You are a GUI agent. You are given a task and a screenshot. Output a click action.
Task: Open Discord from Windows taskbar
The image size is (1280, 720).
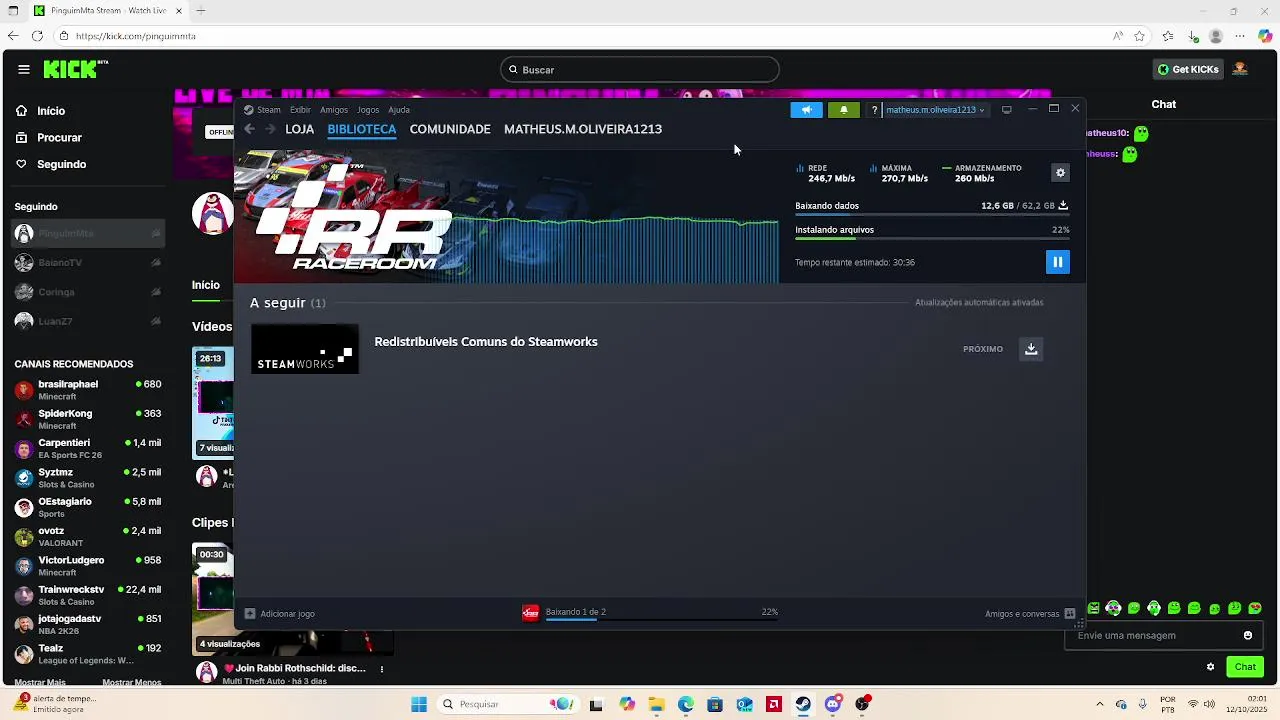pos(833,704)
